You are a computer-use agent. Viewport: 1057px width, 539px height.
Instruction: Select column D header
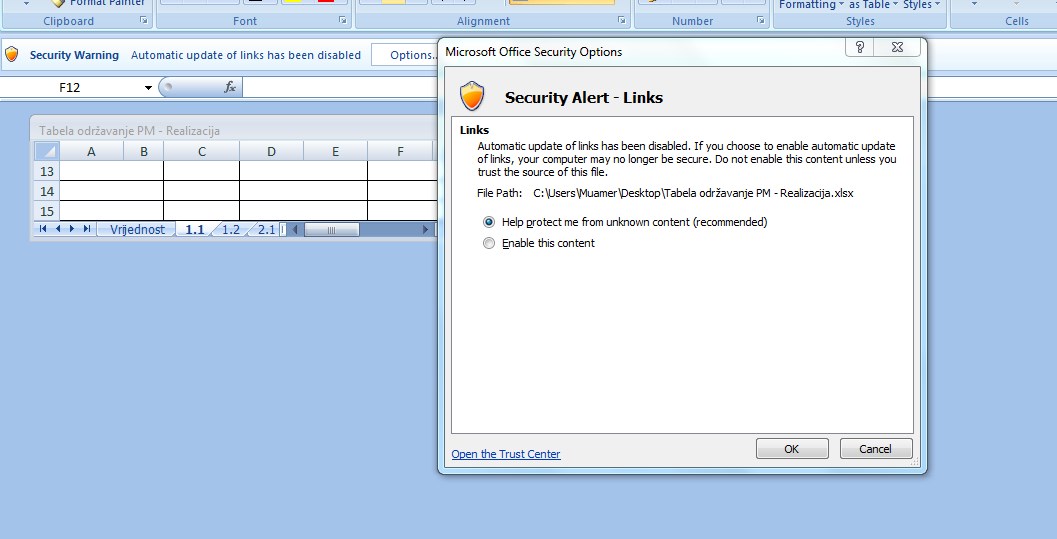(x=271, y=152)
